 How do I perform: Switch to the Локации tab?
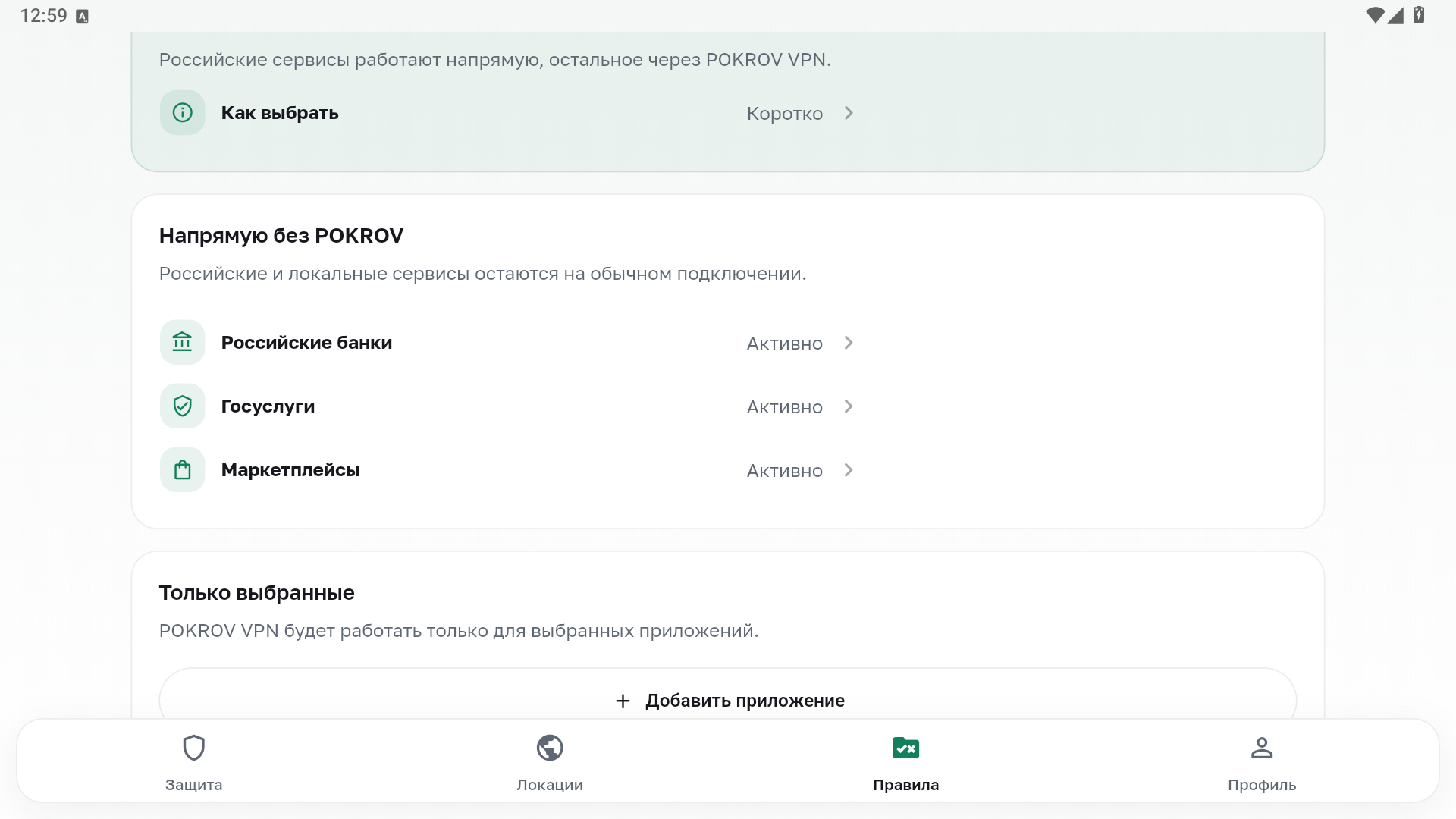[550, 761]
